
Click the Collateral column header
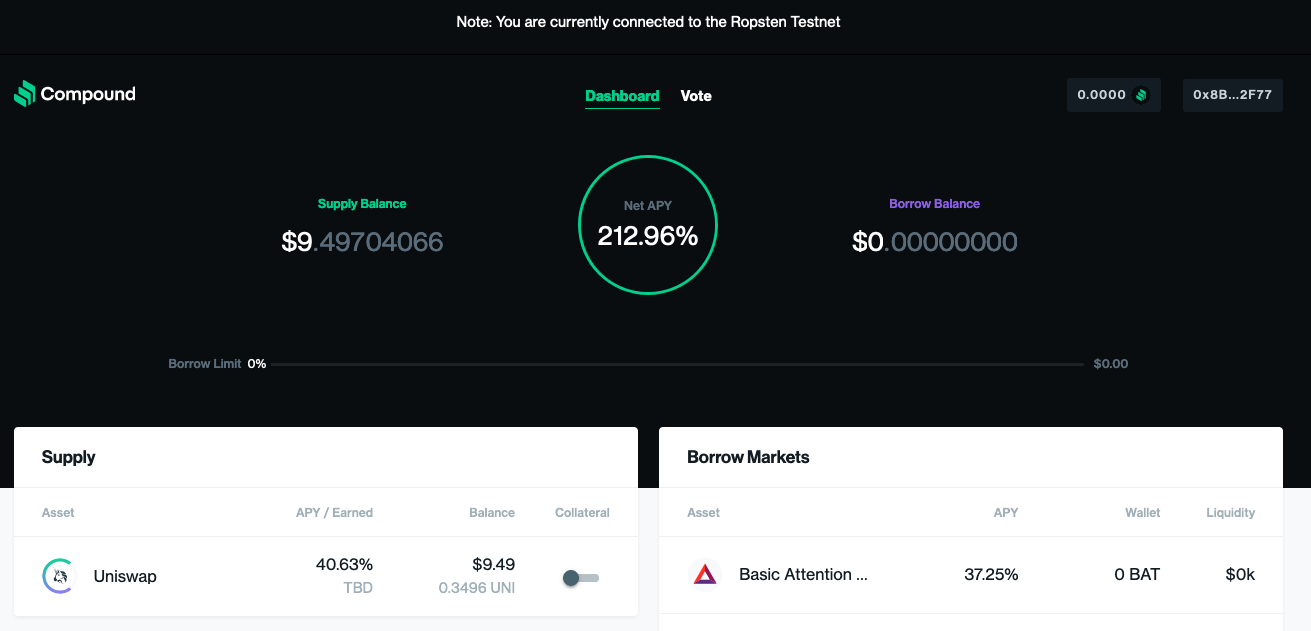pyautogui.click(x=582, y=513)
